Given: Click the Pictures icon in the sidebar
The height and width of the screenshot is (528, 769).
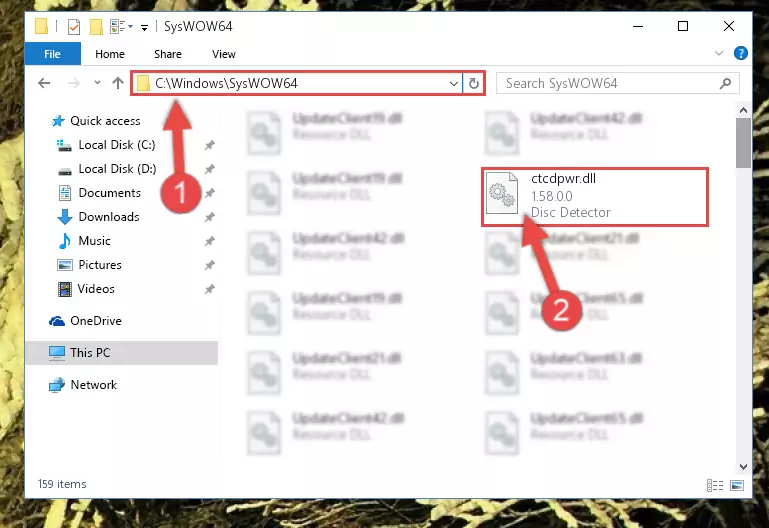Looking at the screenshot, I should [x=65, y=265].
